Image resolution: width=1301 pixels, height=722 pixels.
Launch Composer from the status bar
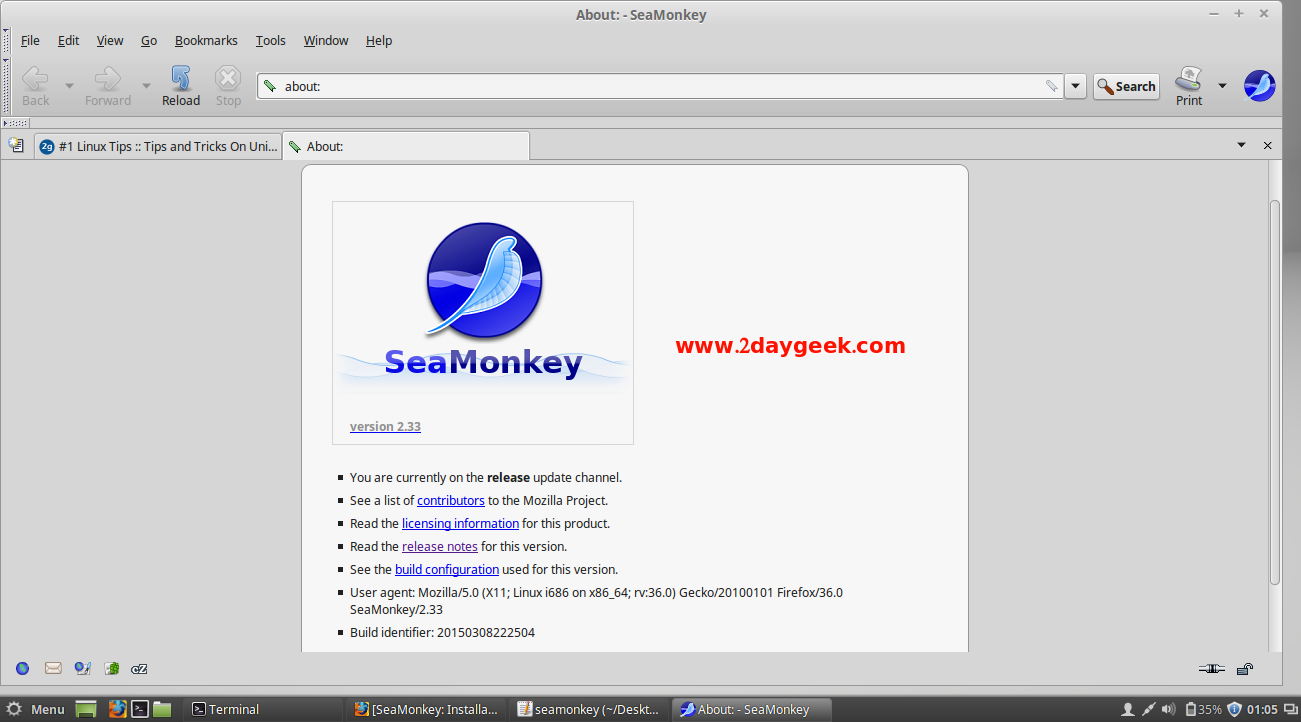tap(83, 668)
